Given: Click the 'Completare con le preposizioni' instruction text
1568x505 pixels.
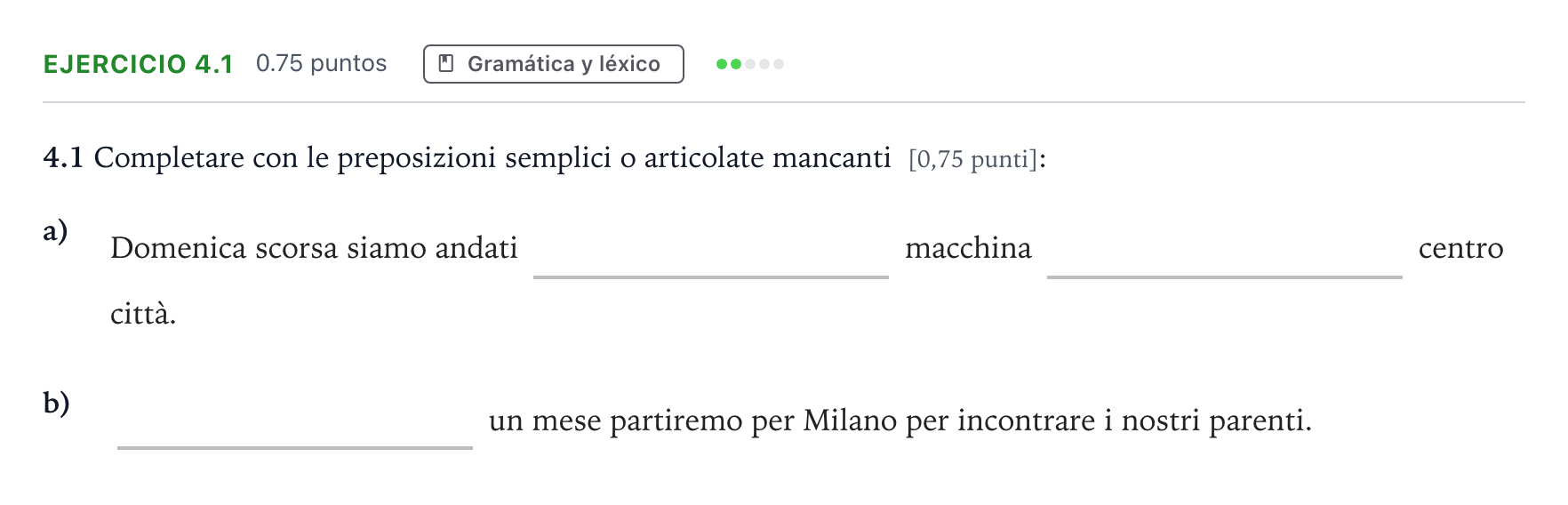Looking at the screenshot, I should [x=492, y=158].
